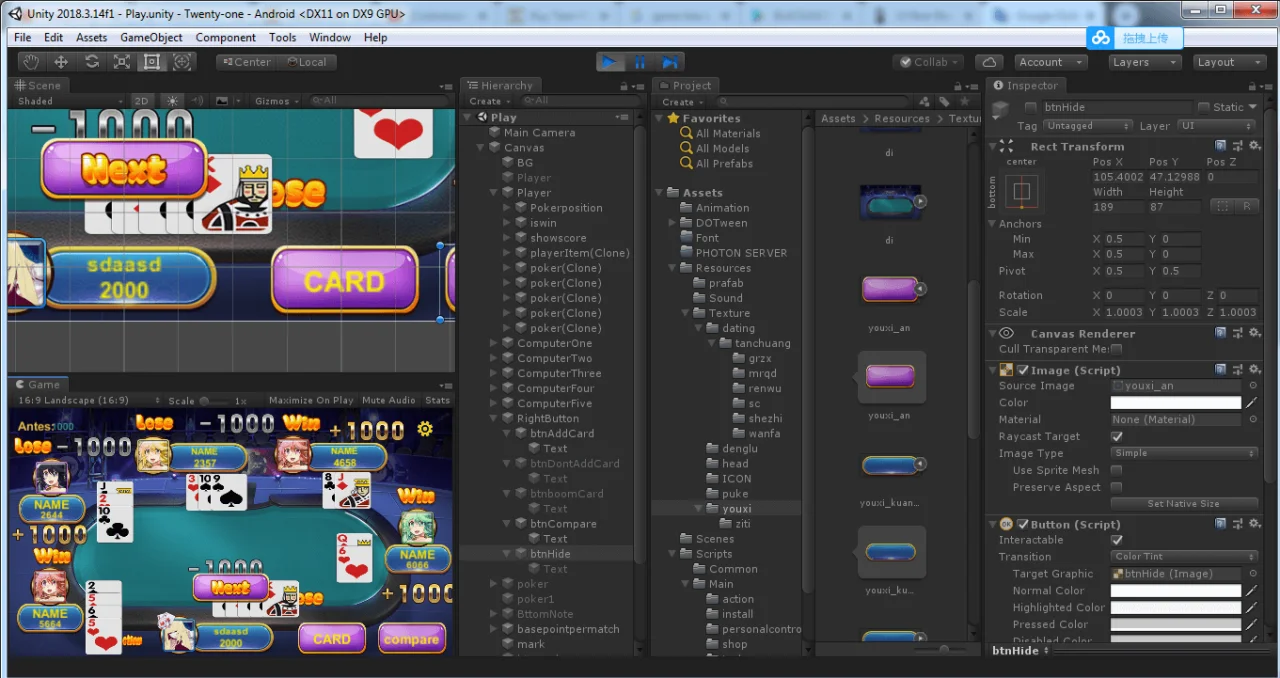Enable the Use Sprite Mesh checkbox

click(x=1116, y=470)
